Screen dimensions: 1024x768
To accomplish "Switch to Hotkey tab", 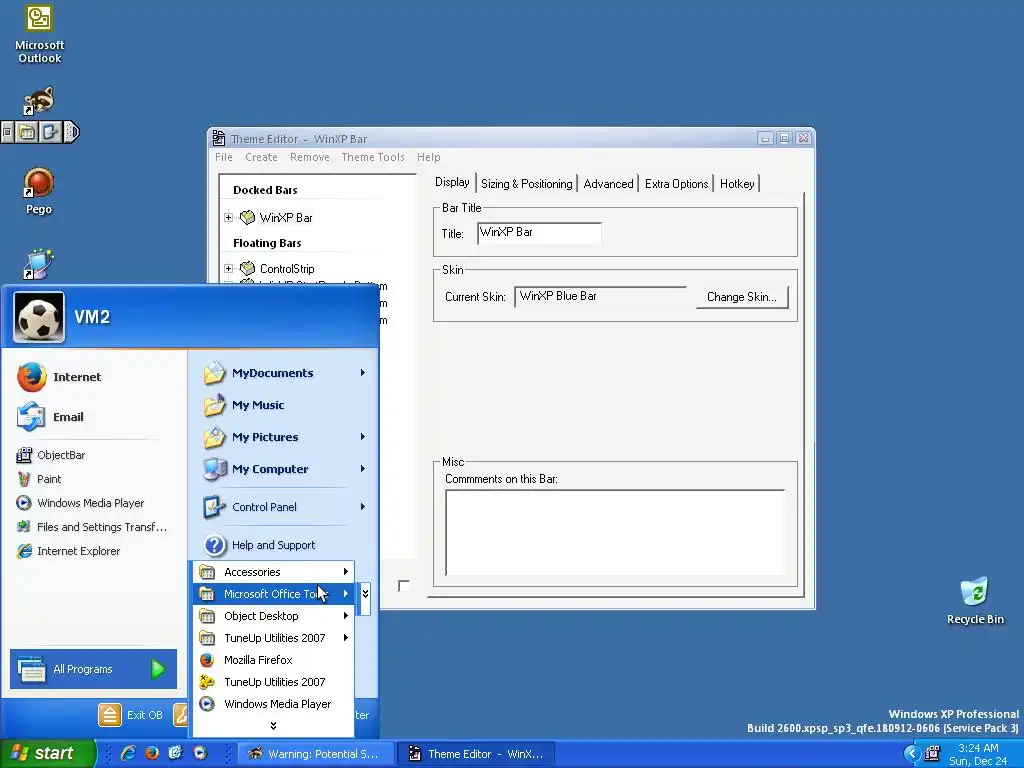I will (737, 184).
